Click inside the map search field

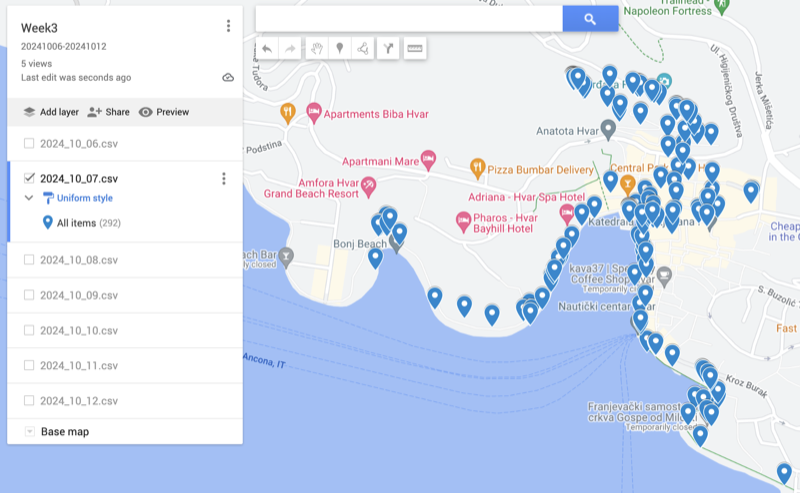408,19
